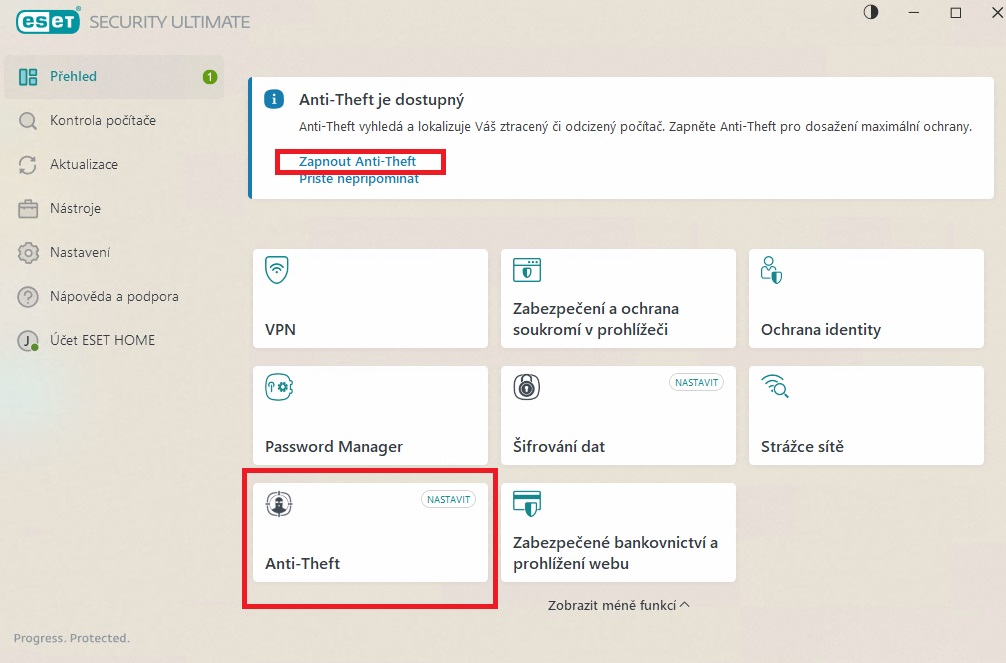Screen dimensions: 1006x663
Task: Click the SECURITY ULTIMATE title text
Action: pyautogui.click(x=169, y=22)
